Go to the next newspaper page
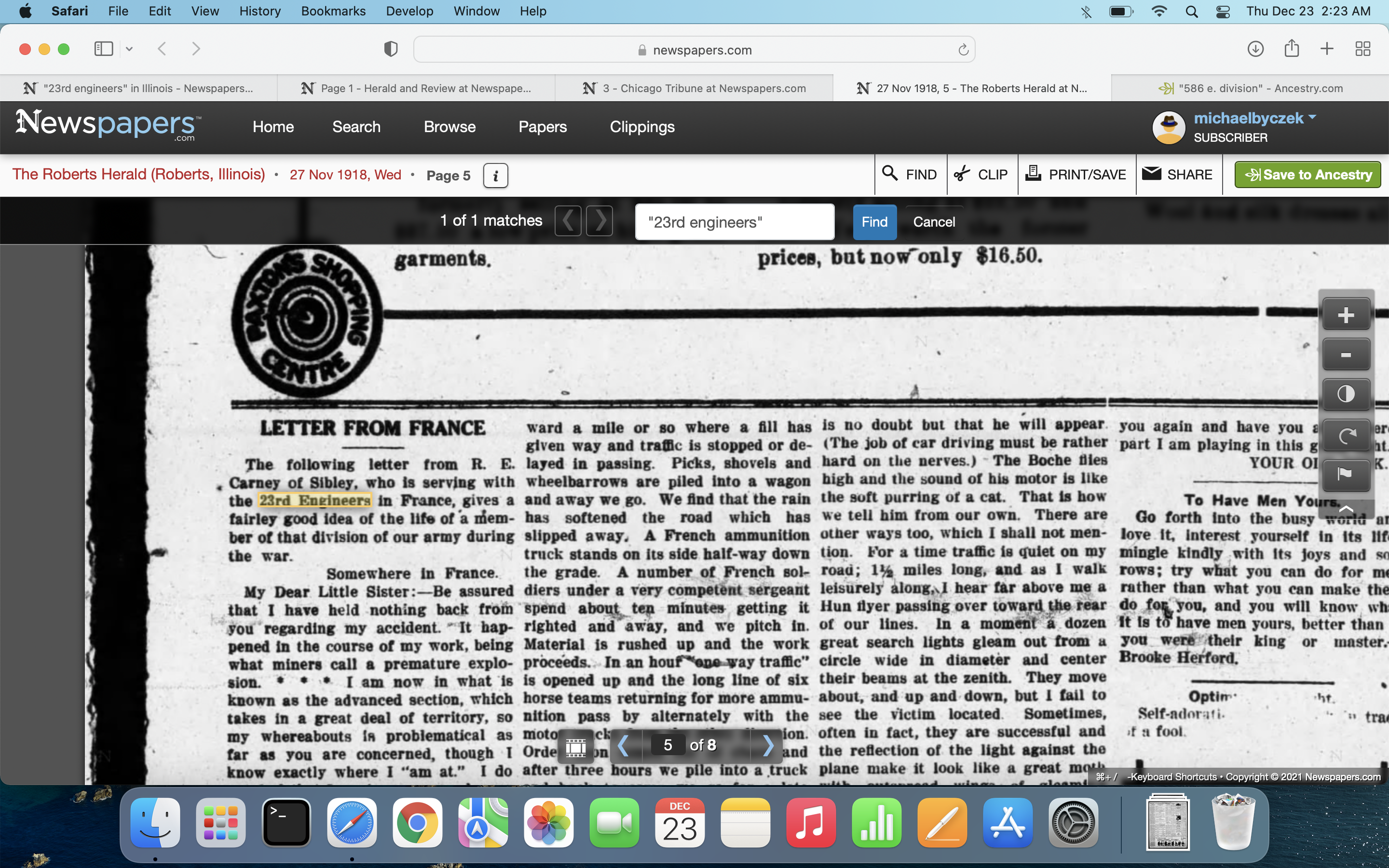 click(x=768, y=745)
